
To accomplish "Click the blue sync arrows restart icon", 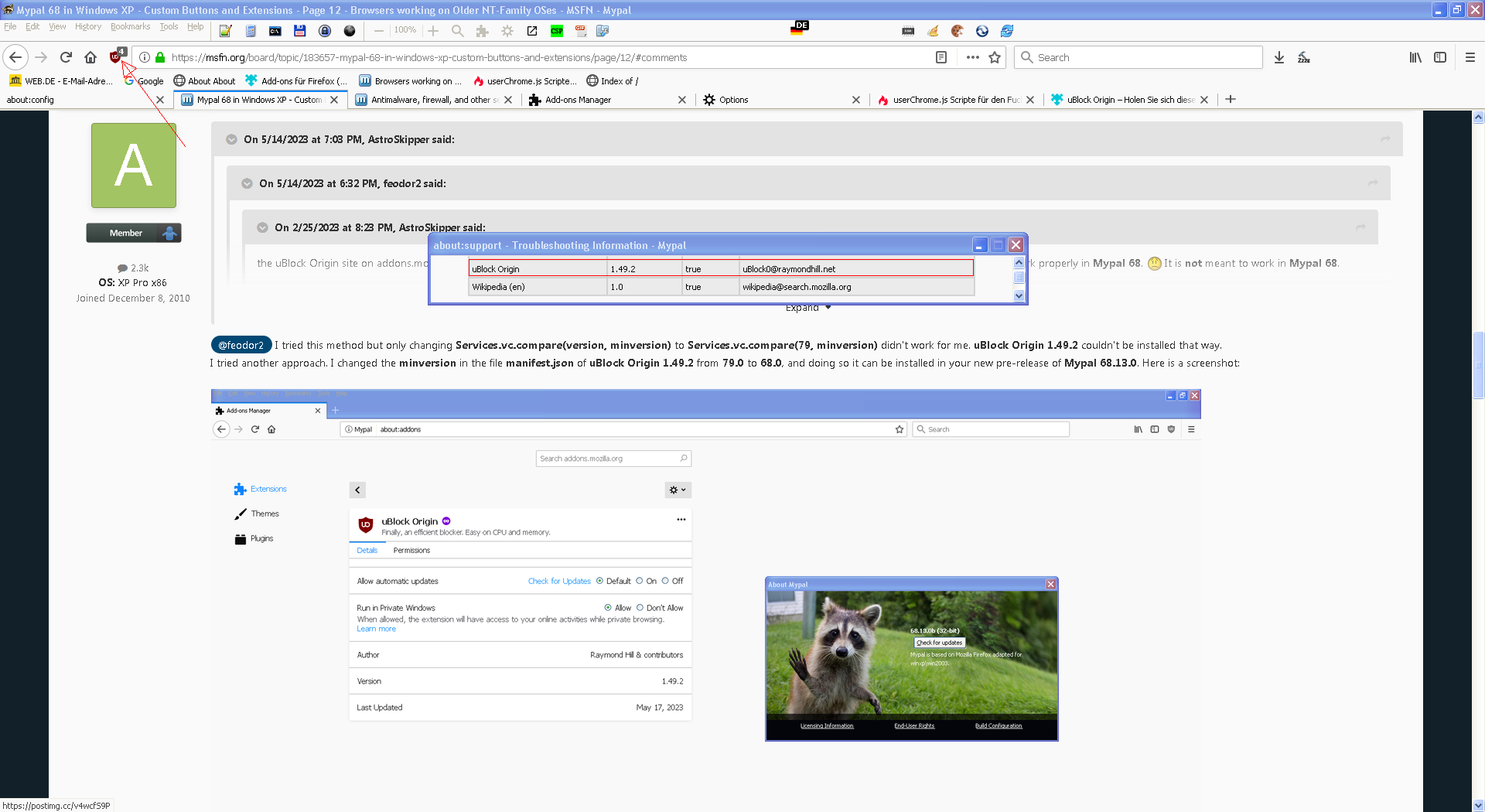I will [1007, 31].
